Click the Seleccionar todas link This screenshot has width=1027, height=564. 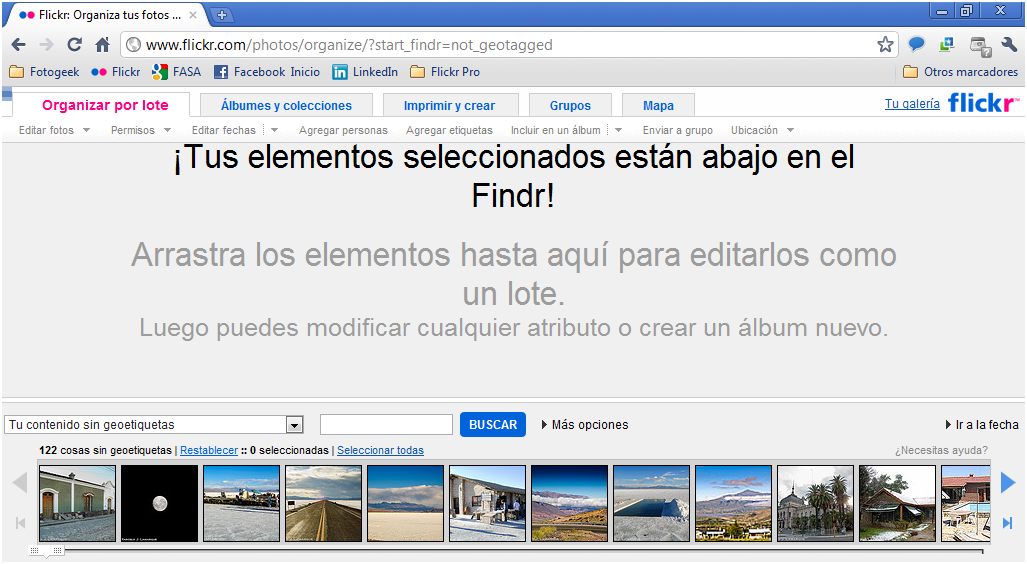[x=381, y=451]
